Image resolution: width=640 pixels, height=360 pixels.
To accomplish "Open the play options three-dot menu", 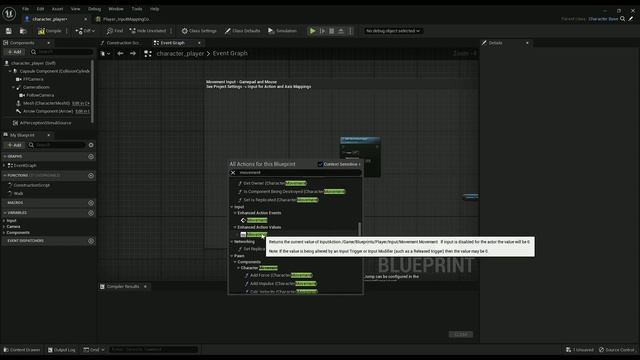I will [350, 31].
